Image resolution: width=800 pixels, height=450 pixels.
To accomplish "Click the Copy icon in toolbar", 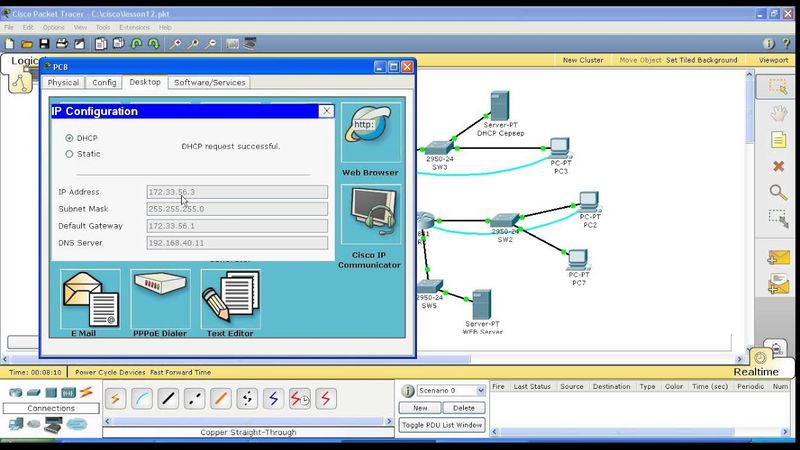I will tap(101, 44).
